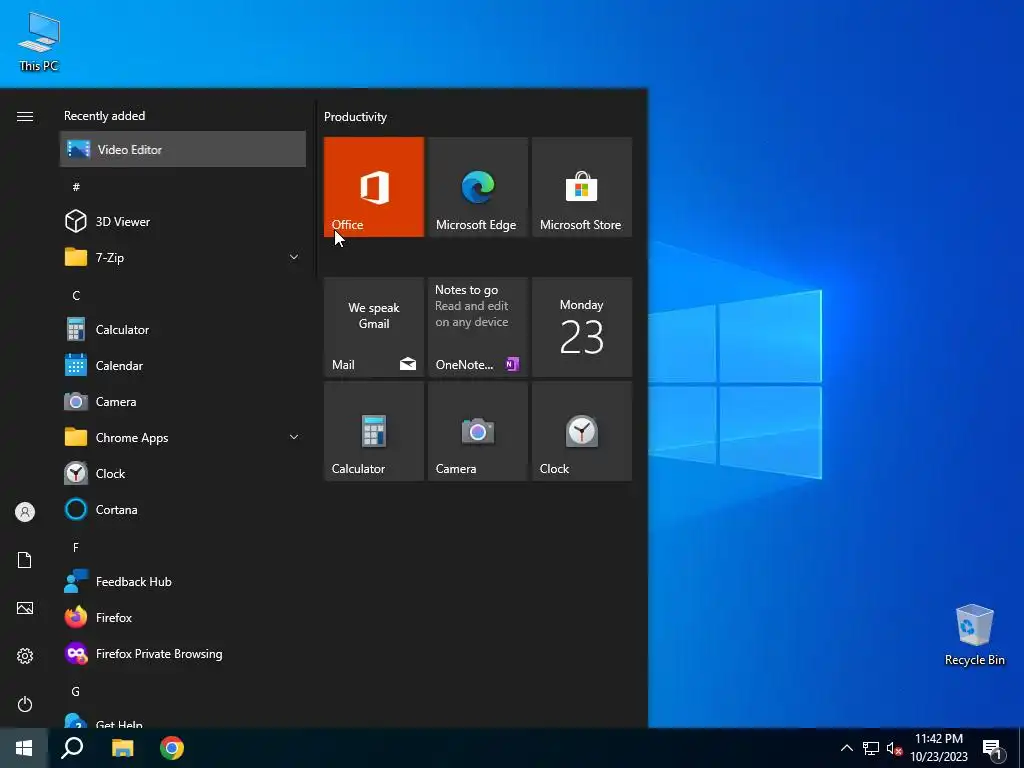
Task: Open the Office tile
Action: pyautogui.click(x=374, y=187)
